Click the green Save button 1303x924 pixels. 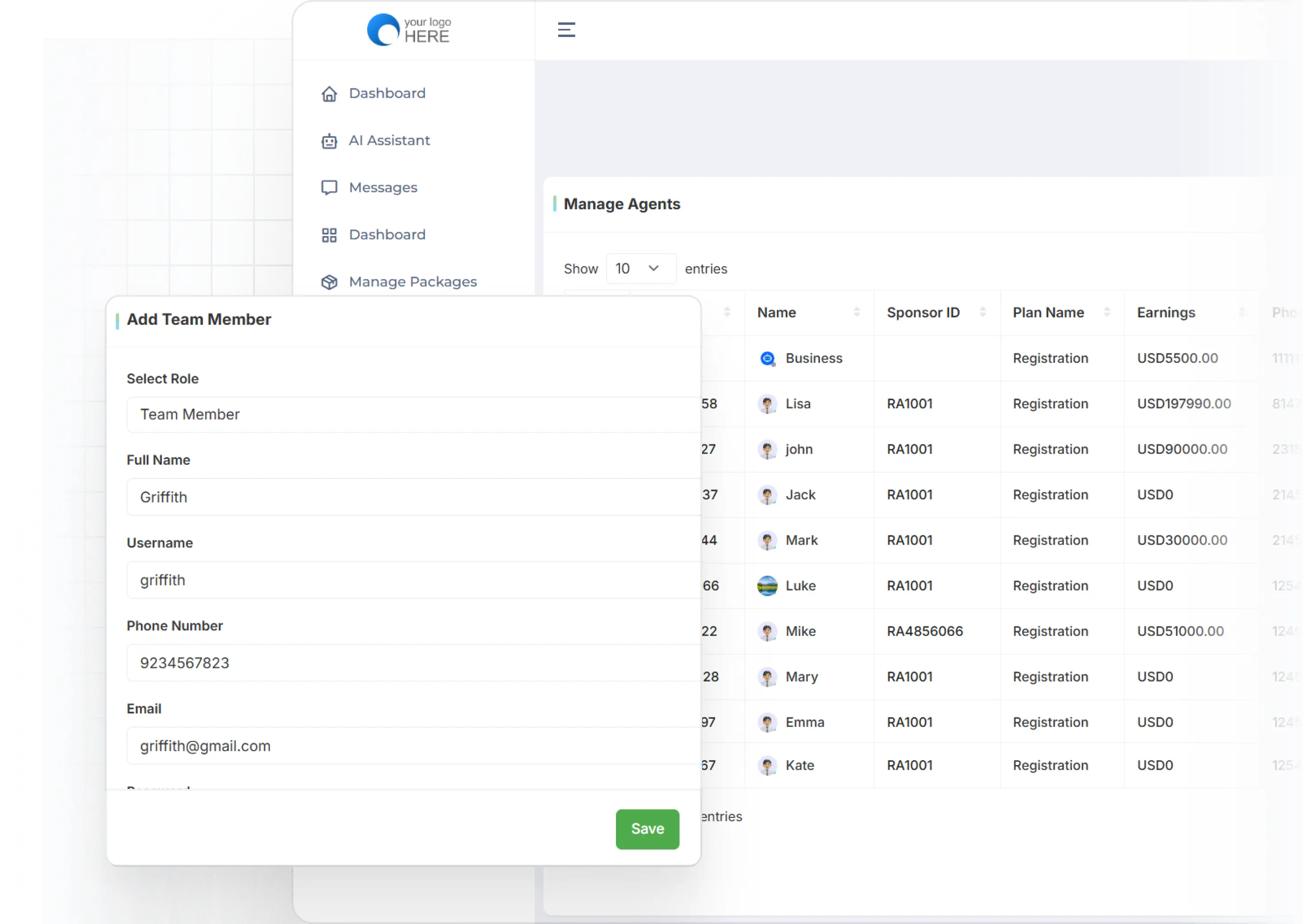(x=647, y=829)
